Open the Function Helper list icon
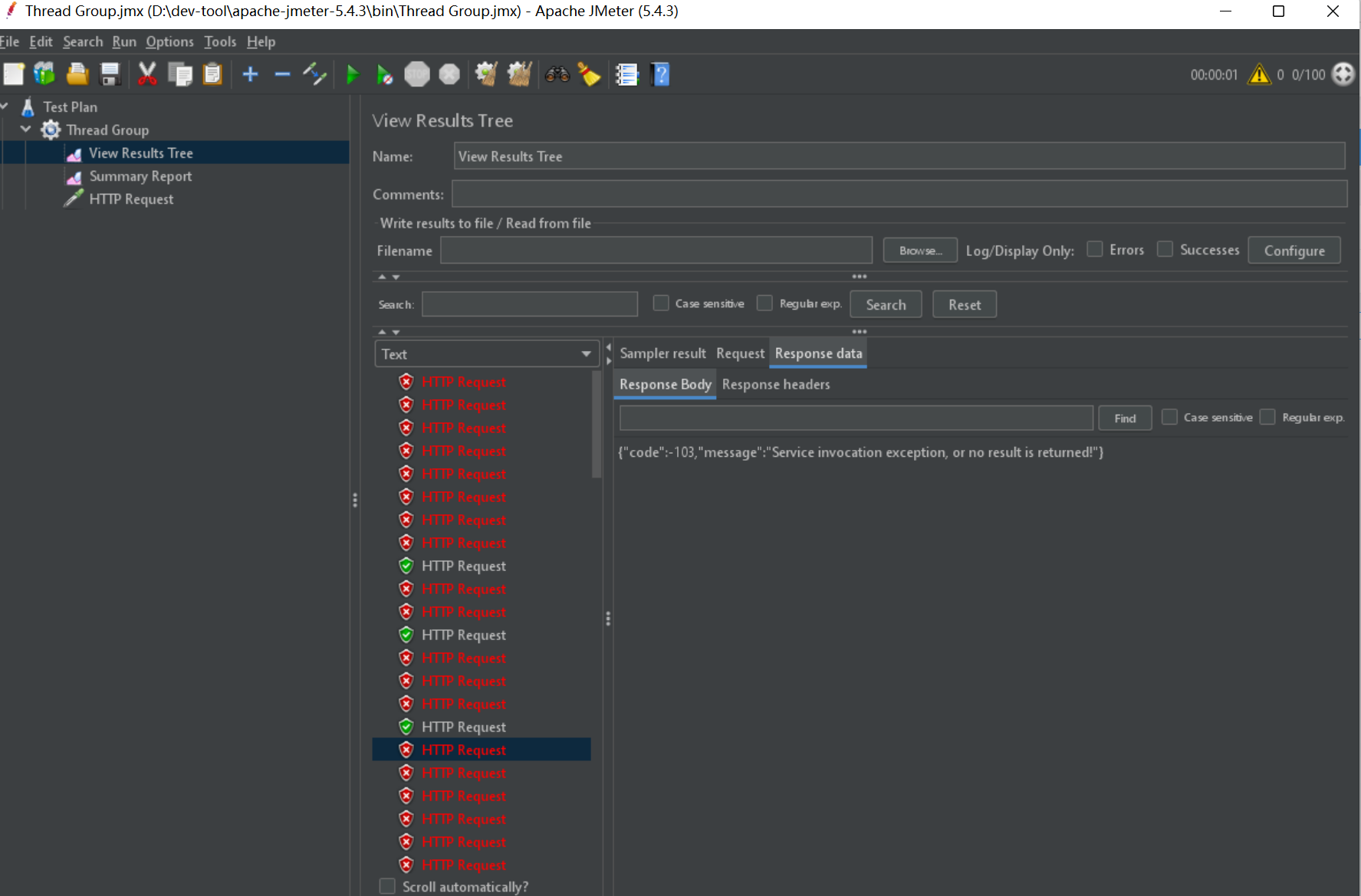The width and height of the screenshot is (1361, 896). pyautogui.click(x=626, y=74)
